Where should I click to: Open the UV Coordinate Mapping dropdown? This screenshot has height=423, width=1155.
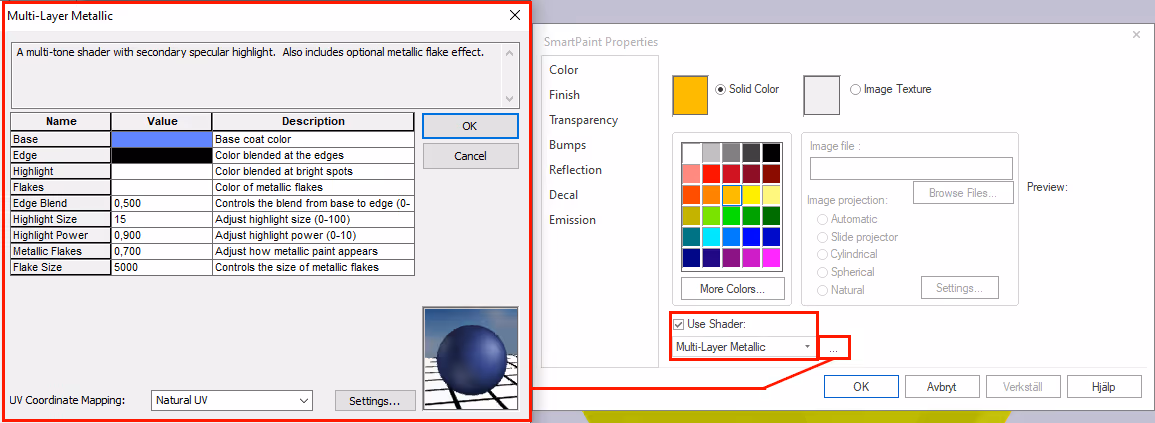click(231, 400)
